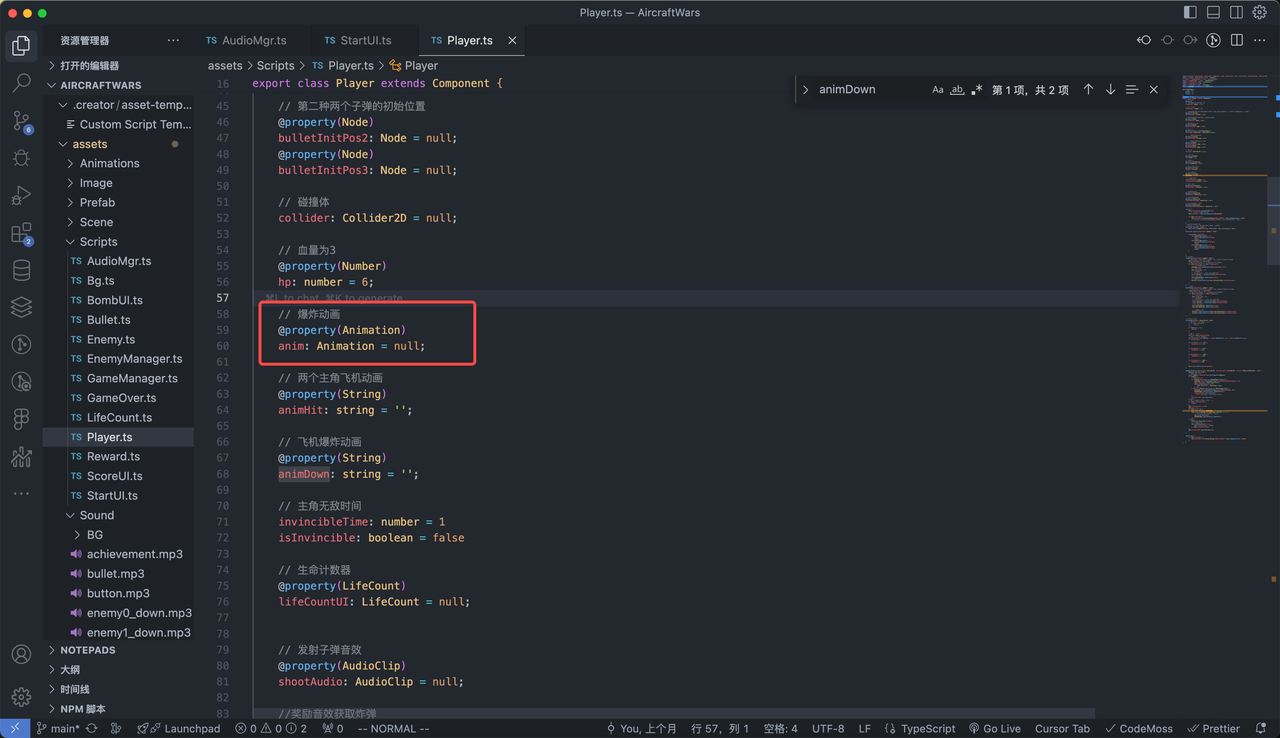Image resolution: width=1280 pixels, height=738 pixels.
Task: Open the Search view in activity bar
Action: 21,83
